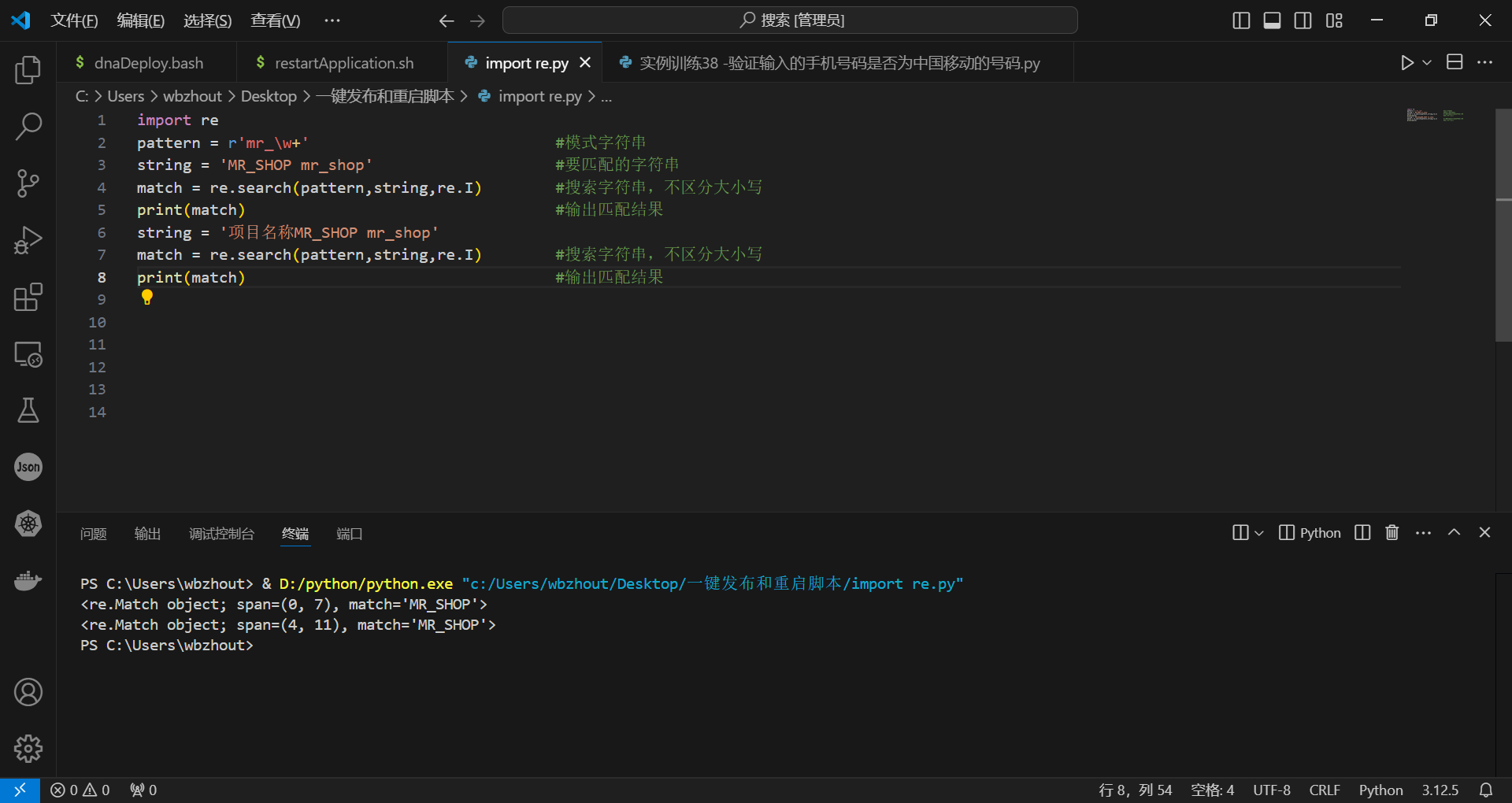Open the Search view in activity bar
Viewport: 1512px width, 803px height.
click(x=28, y=126)
